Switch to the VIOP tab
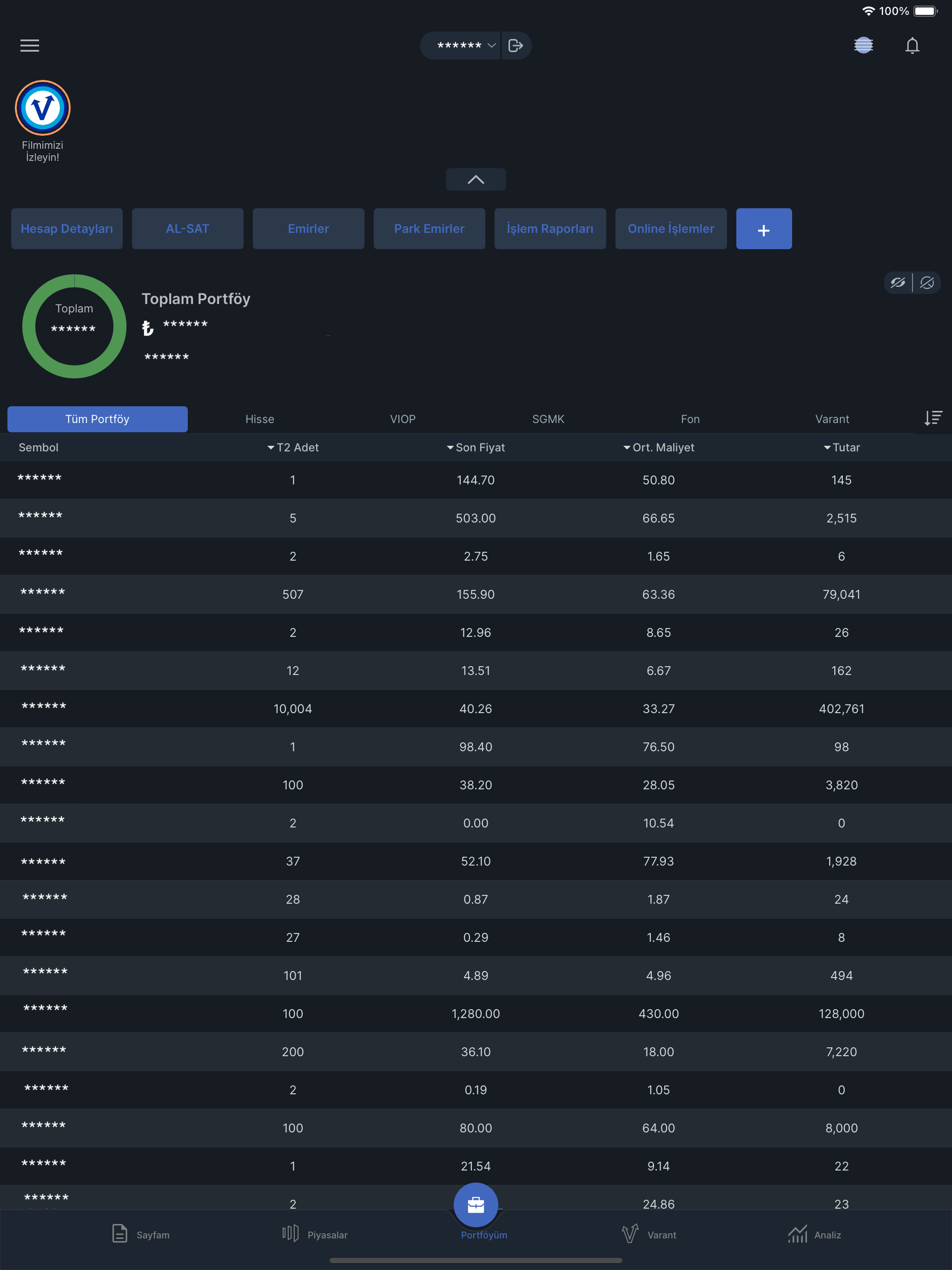Screen dimensions: 952x1270 (x=403, y=419)
